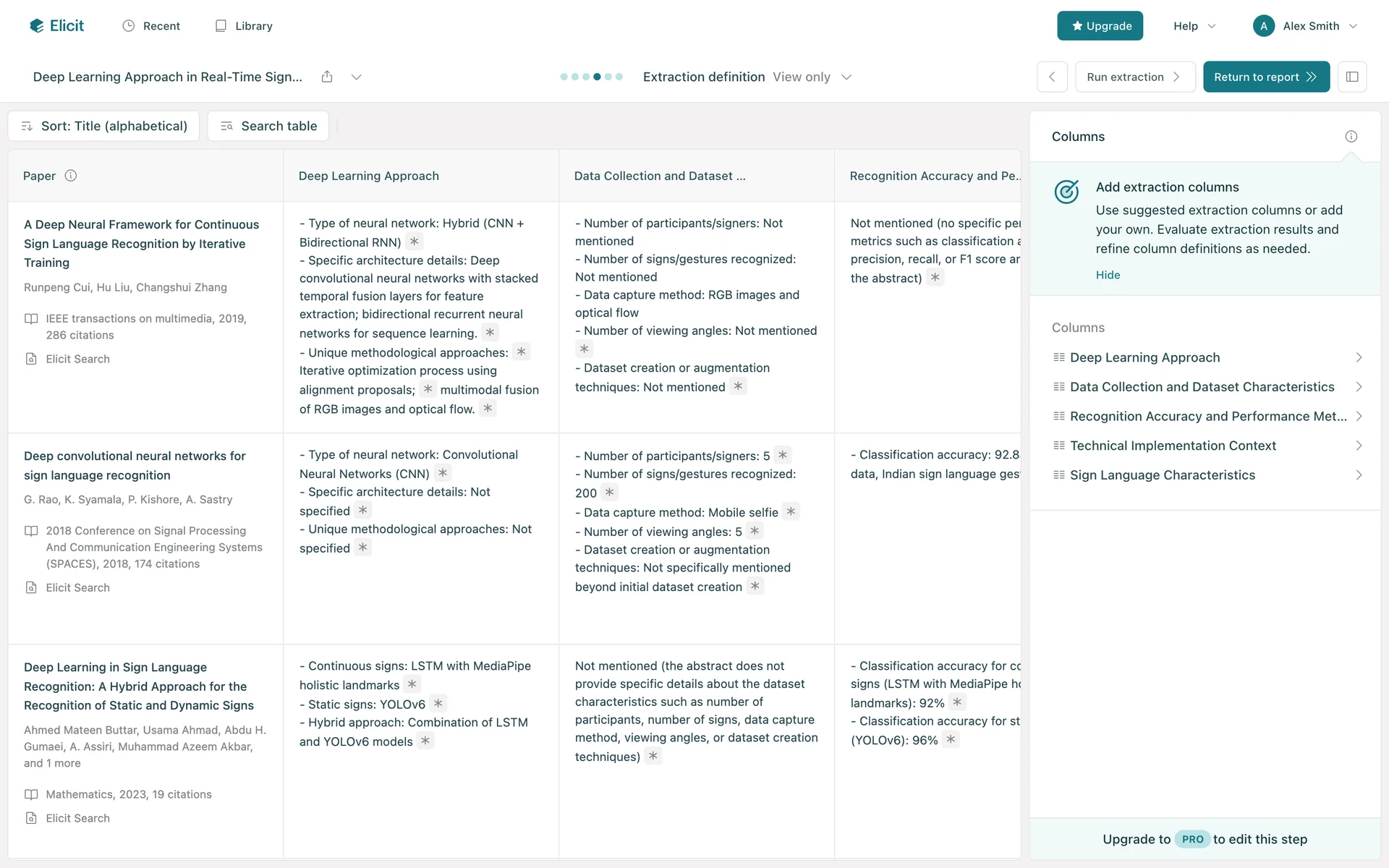The width and height of the screenshot is (1389, 868).
Task: Click the drag handle icon for Deep Learning Approach column
Action: tap(1059, 357)
